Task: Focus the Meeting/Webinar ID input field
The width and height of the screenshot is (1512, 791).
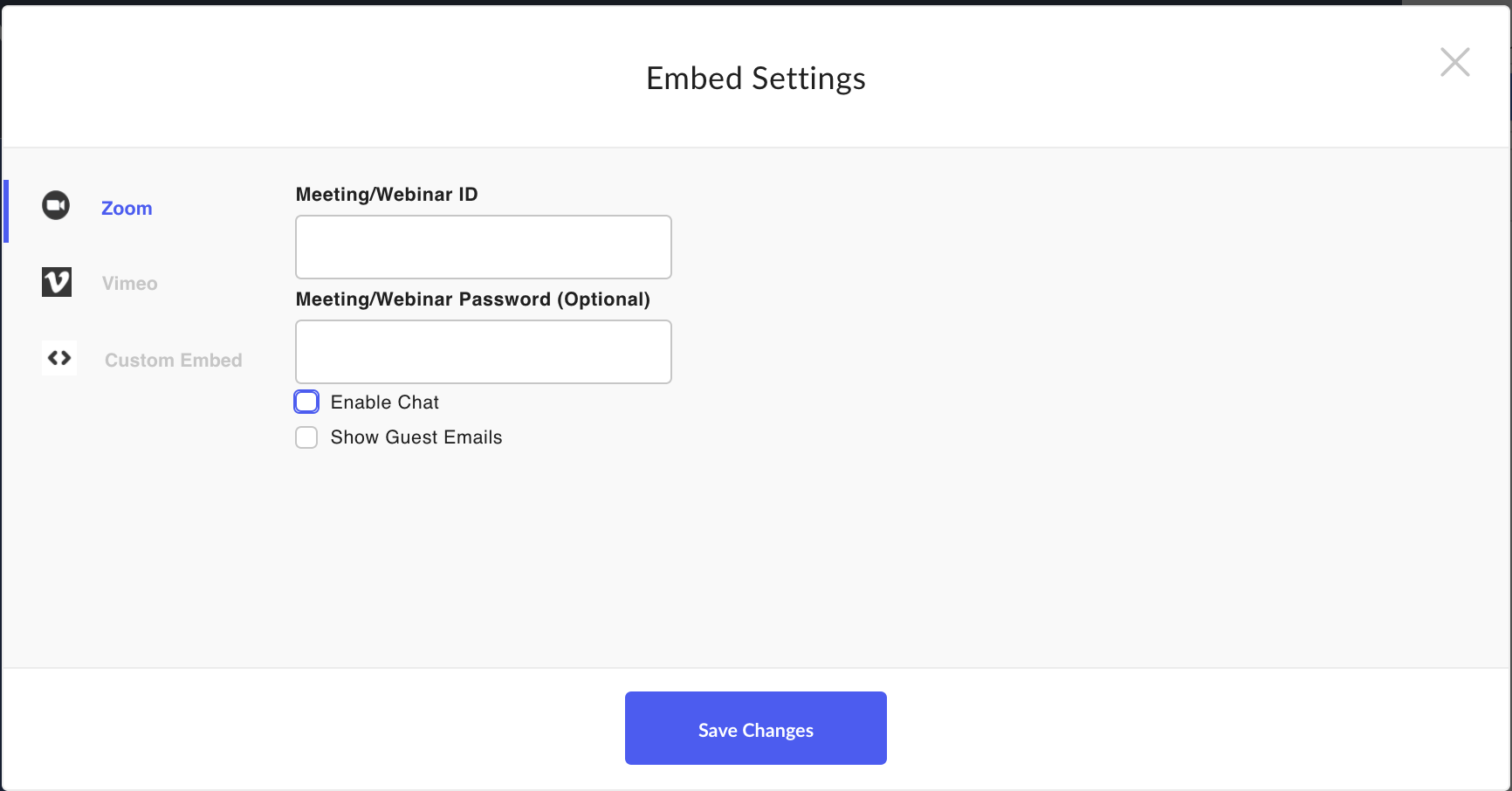Action: 484,247
